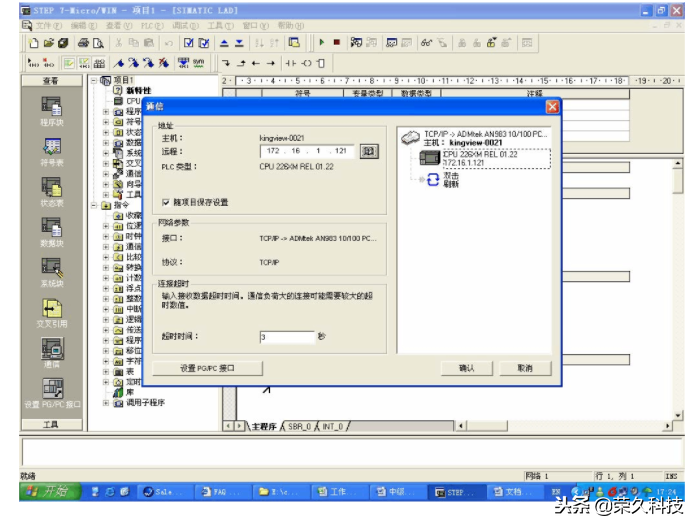
Task: Click the remote address browse button
Action: coord(368,151)
